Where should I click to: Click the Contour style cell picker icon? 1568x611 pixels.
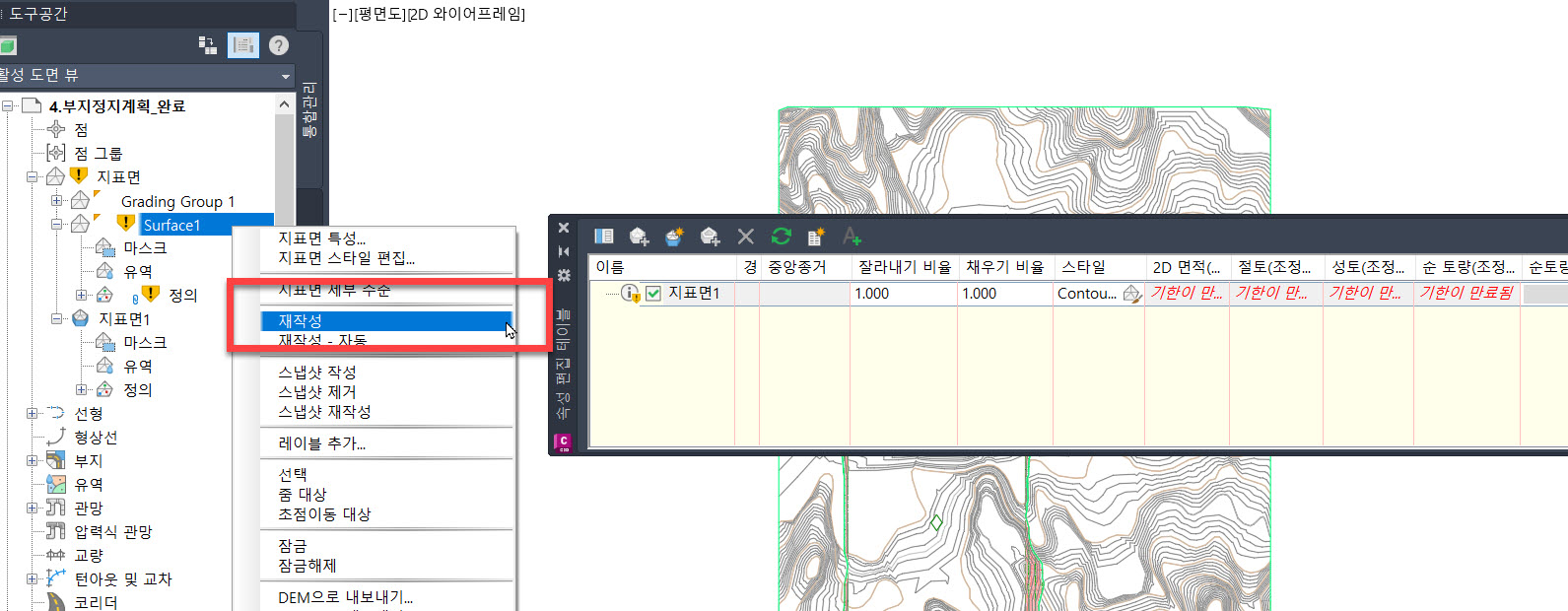click(x=1131, y=294)
